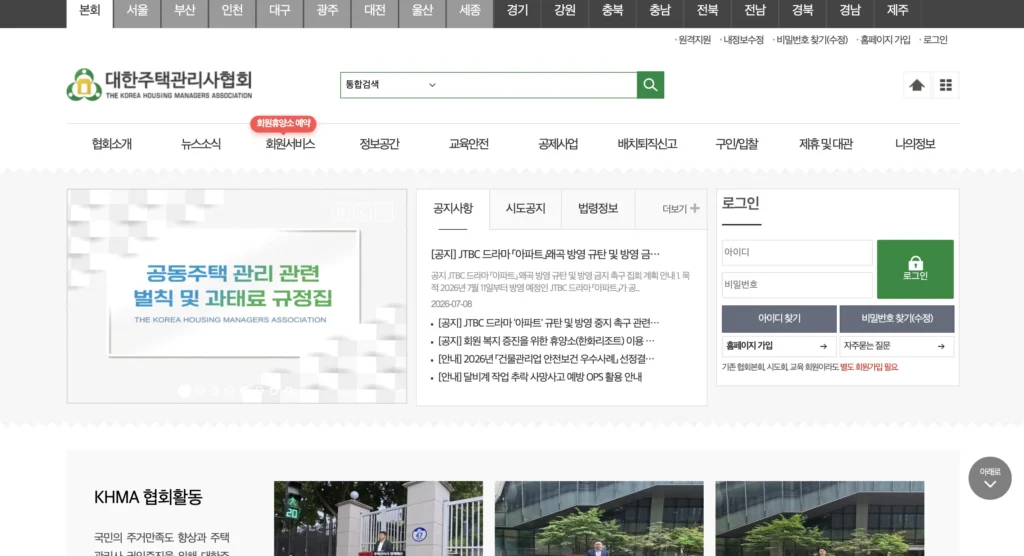Open the 통합검색 dropdown
Screen dimensions: 1024x556
pyautogui.click(x=391, y=85)
